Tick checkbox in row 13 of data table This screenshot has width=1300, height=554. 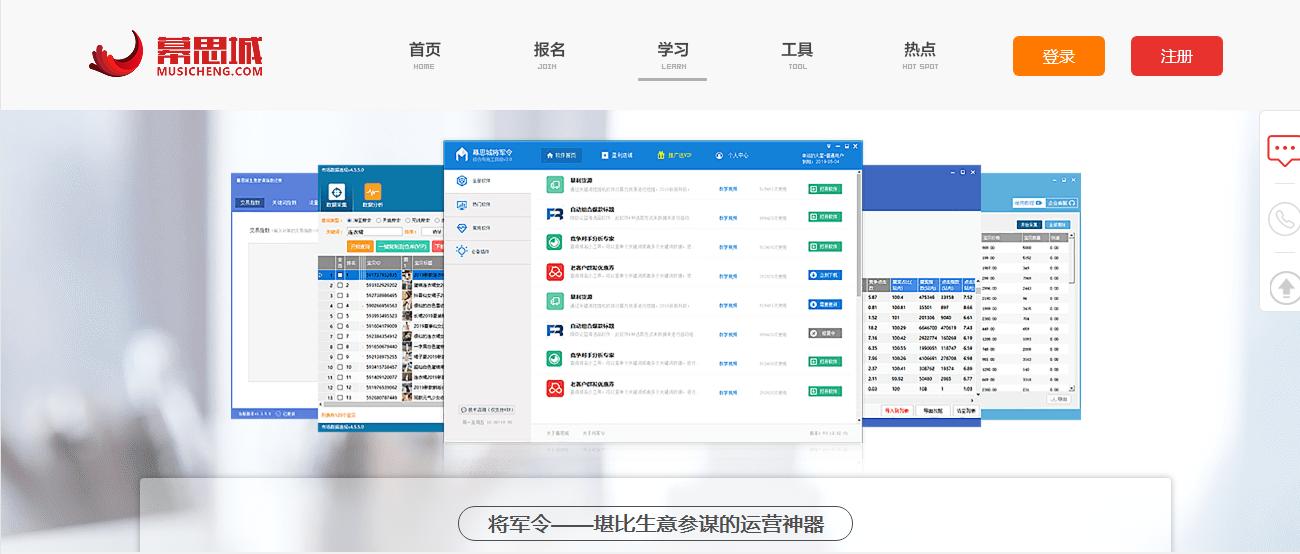340,397
